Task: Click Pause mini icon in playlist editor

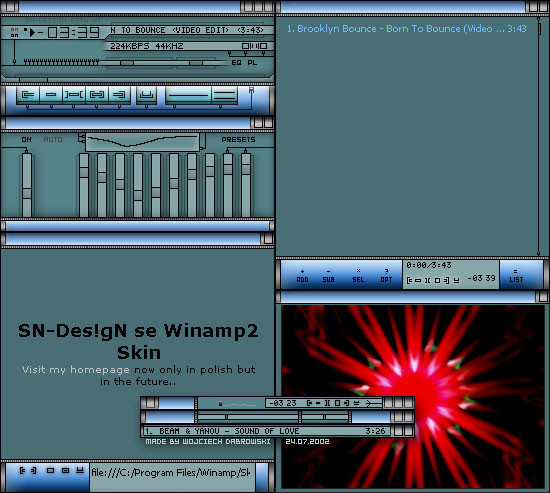Action: pyautogui.click(x=427, y=280)
